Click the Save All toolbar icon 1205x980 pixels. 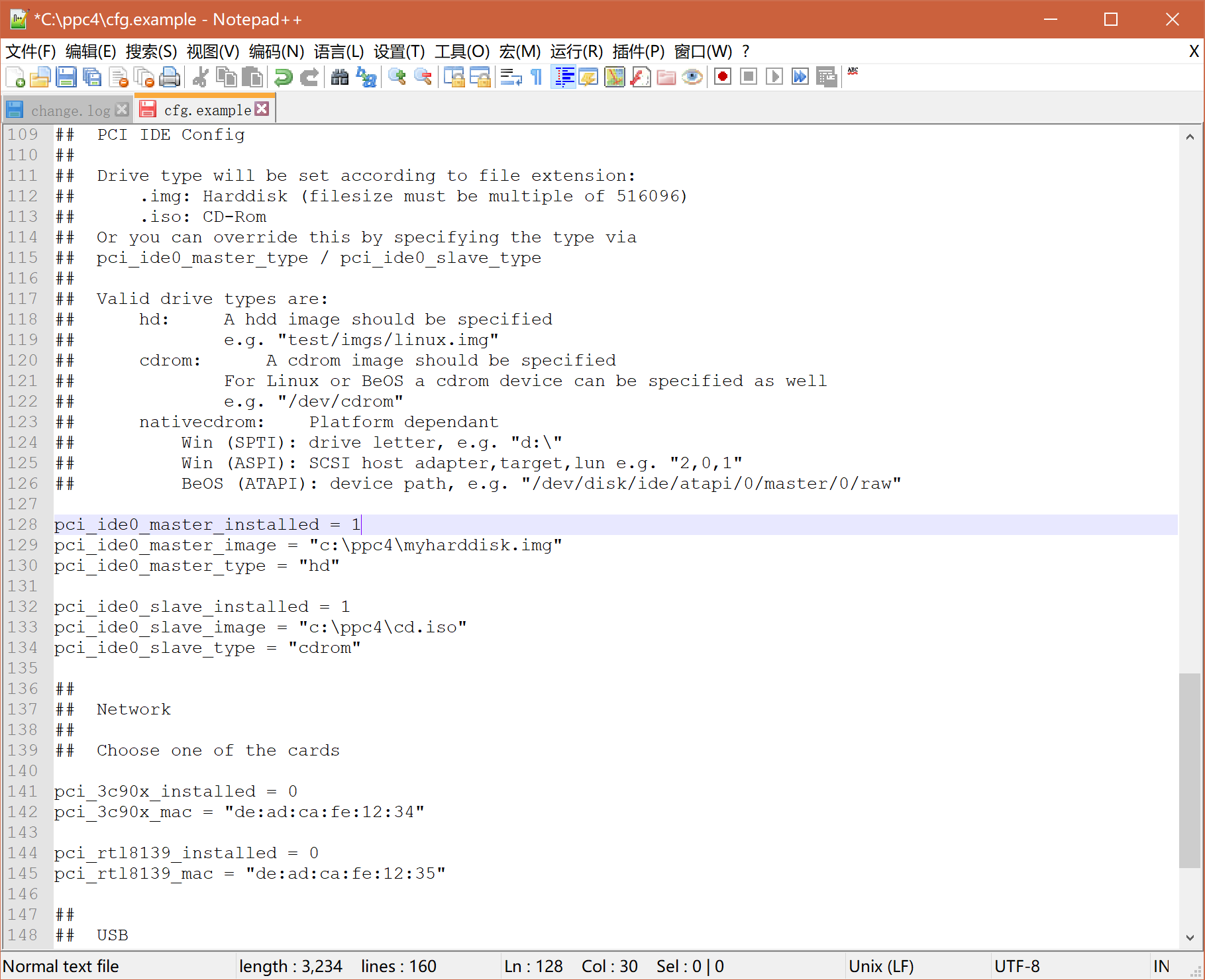(x=92, y=77)
